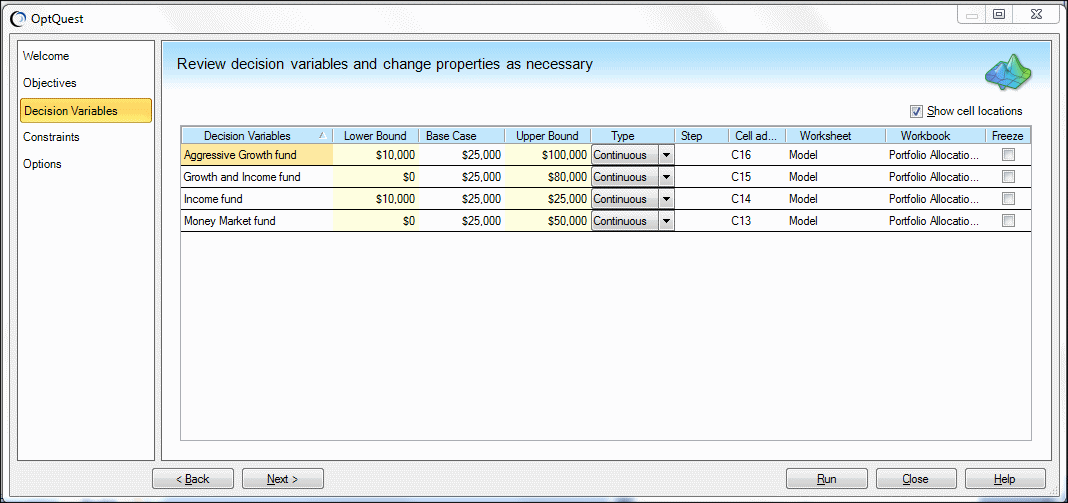
Task: Select the Aggressive Growth fund name cell
Action: click(257, 155)
